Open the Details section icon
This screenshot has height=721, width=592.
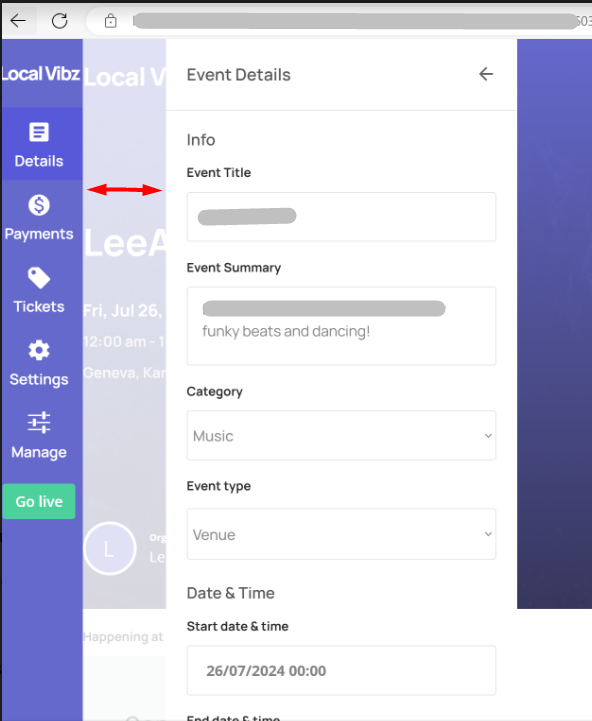[39, 132]
